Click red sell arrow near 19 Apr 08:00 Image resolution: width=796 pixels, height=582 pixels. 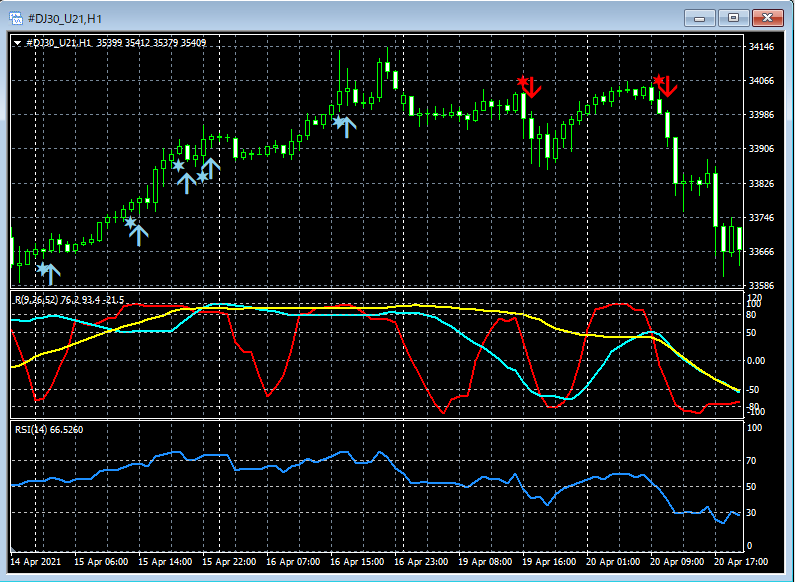pos(531,87)
